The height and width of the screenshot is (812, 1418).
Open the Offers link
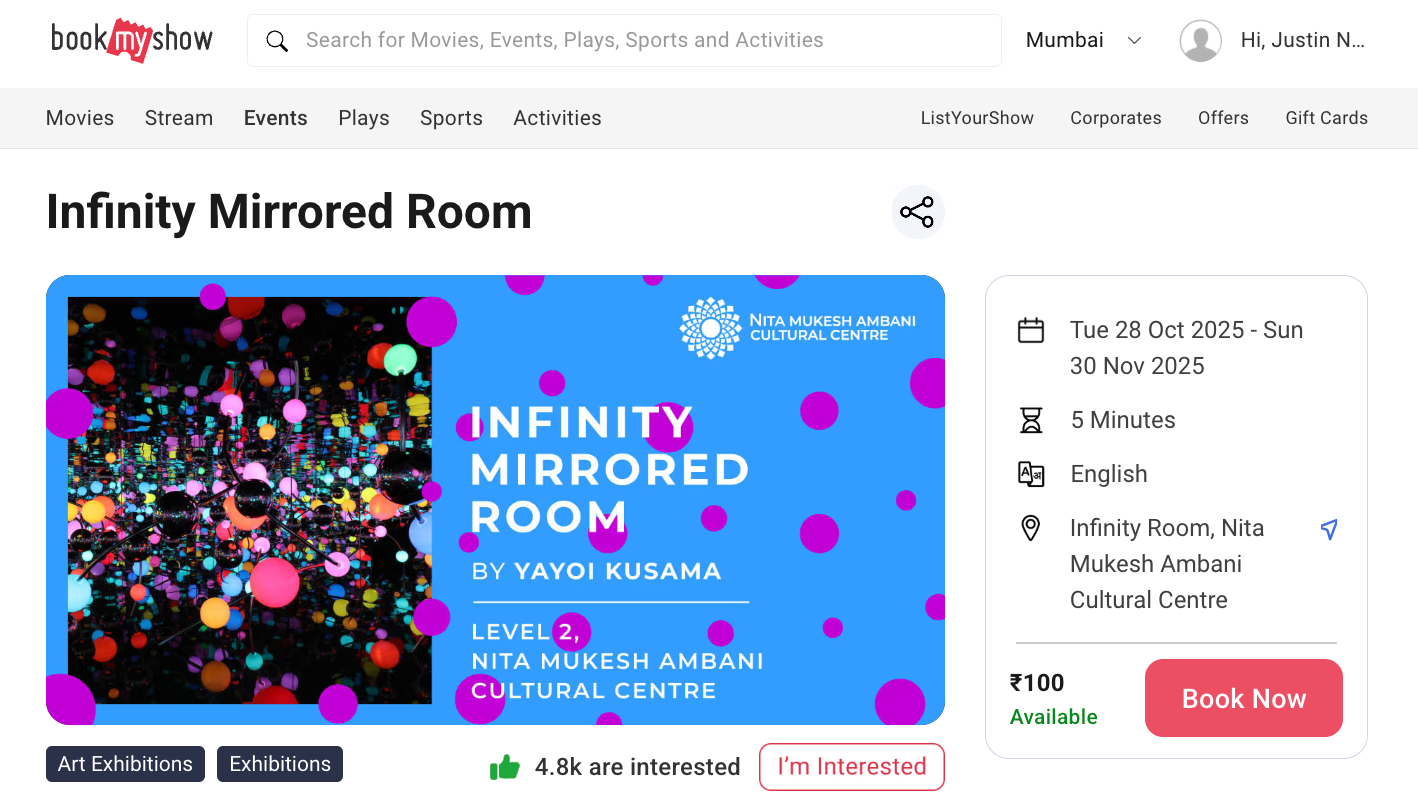[x=1223, y=118]
